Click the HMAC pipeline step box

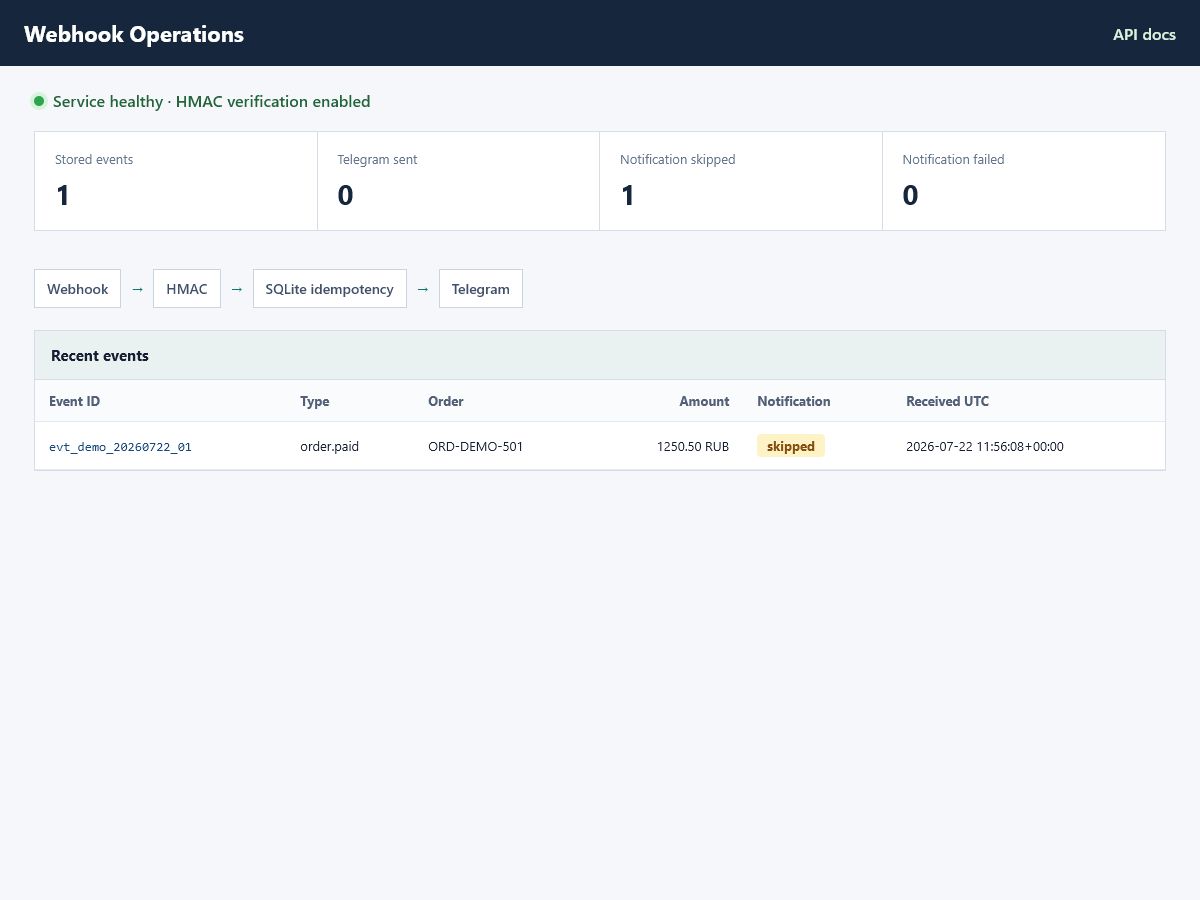pyautogui.click(x=187, y=289)
